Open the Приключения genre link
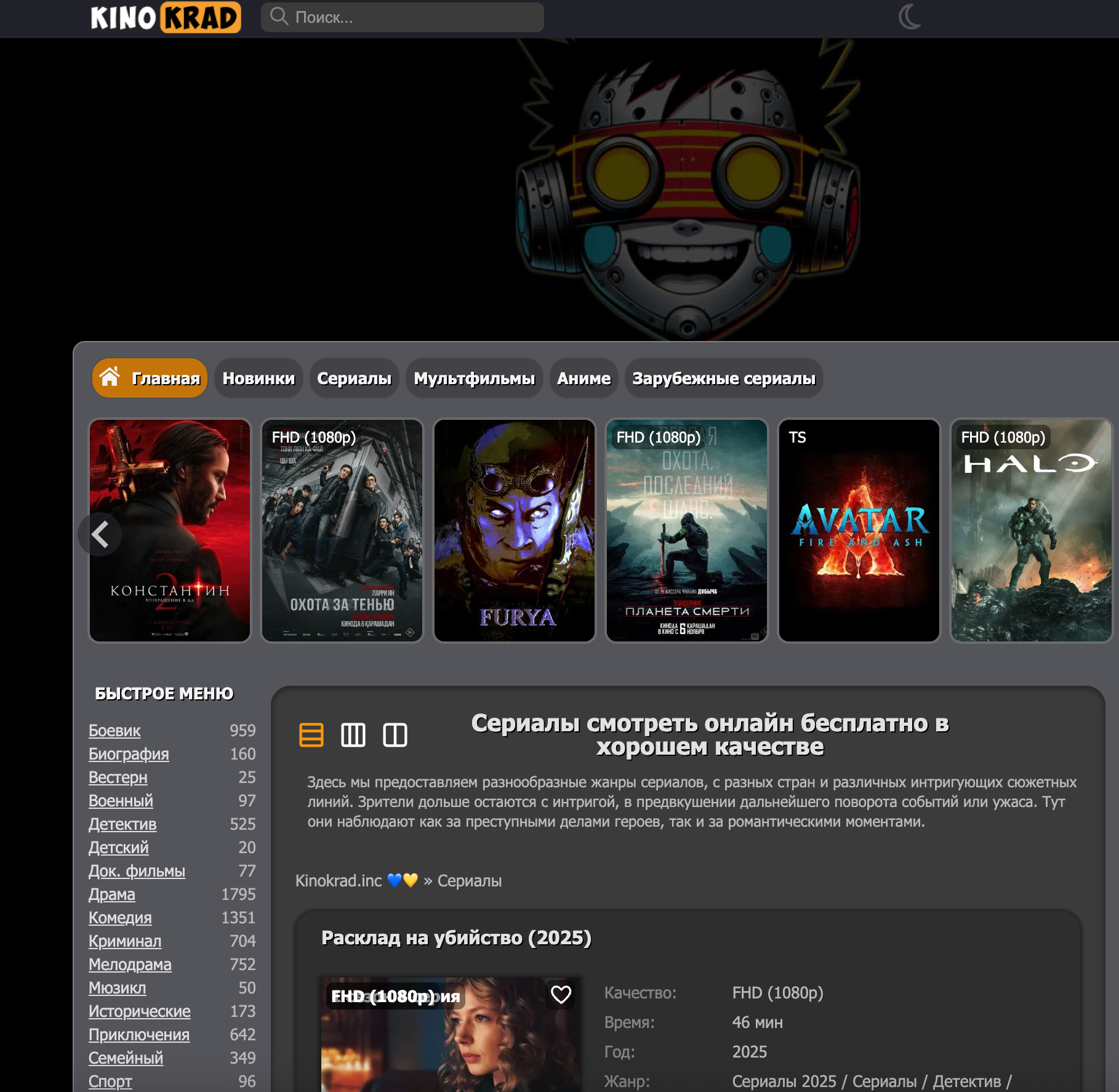Viewport: 1119px width, 1092px height. pos(139,1034)
